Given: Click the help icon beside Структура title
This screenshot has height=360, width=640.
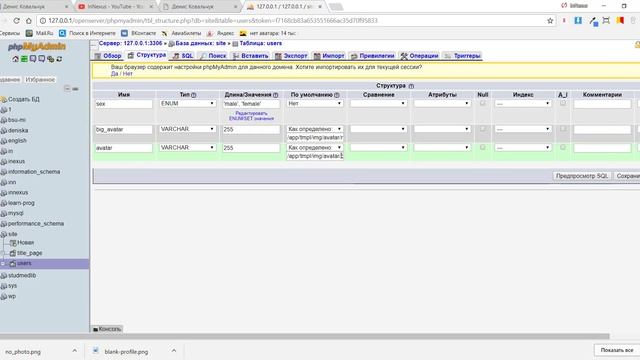Looking at the screenshot, I should 411,86.
